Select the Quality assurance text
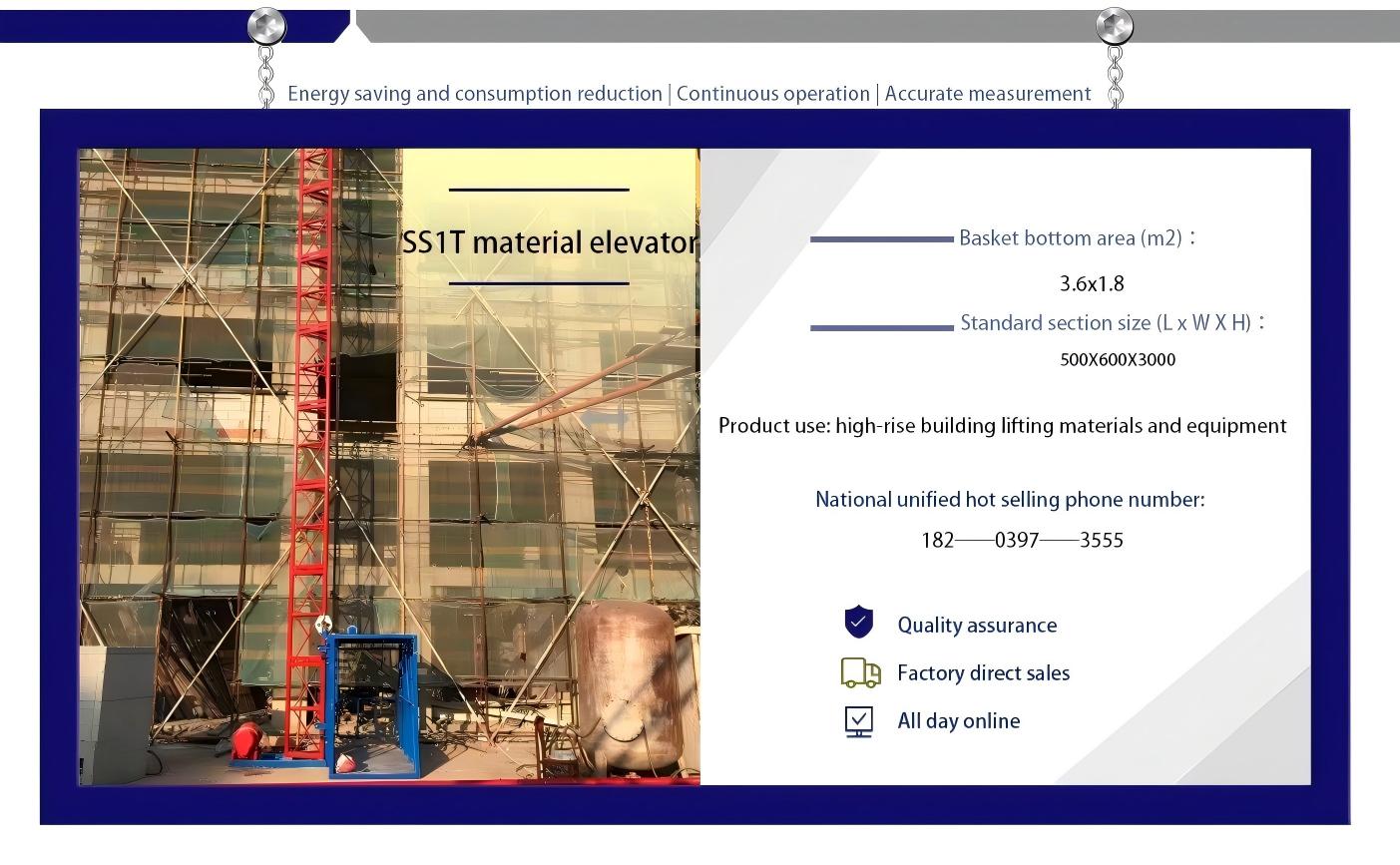The width and height of the screenshot is (1400, 865). coord(976,626)
